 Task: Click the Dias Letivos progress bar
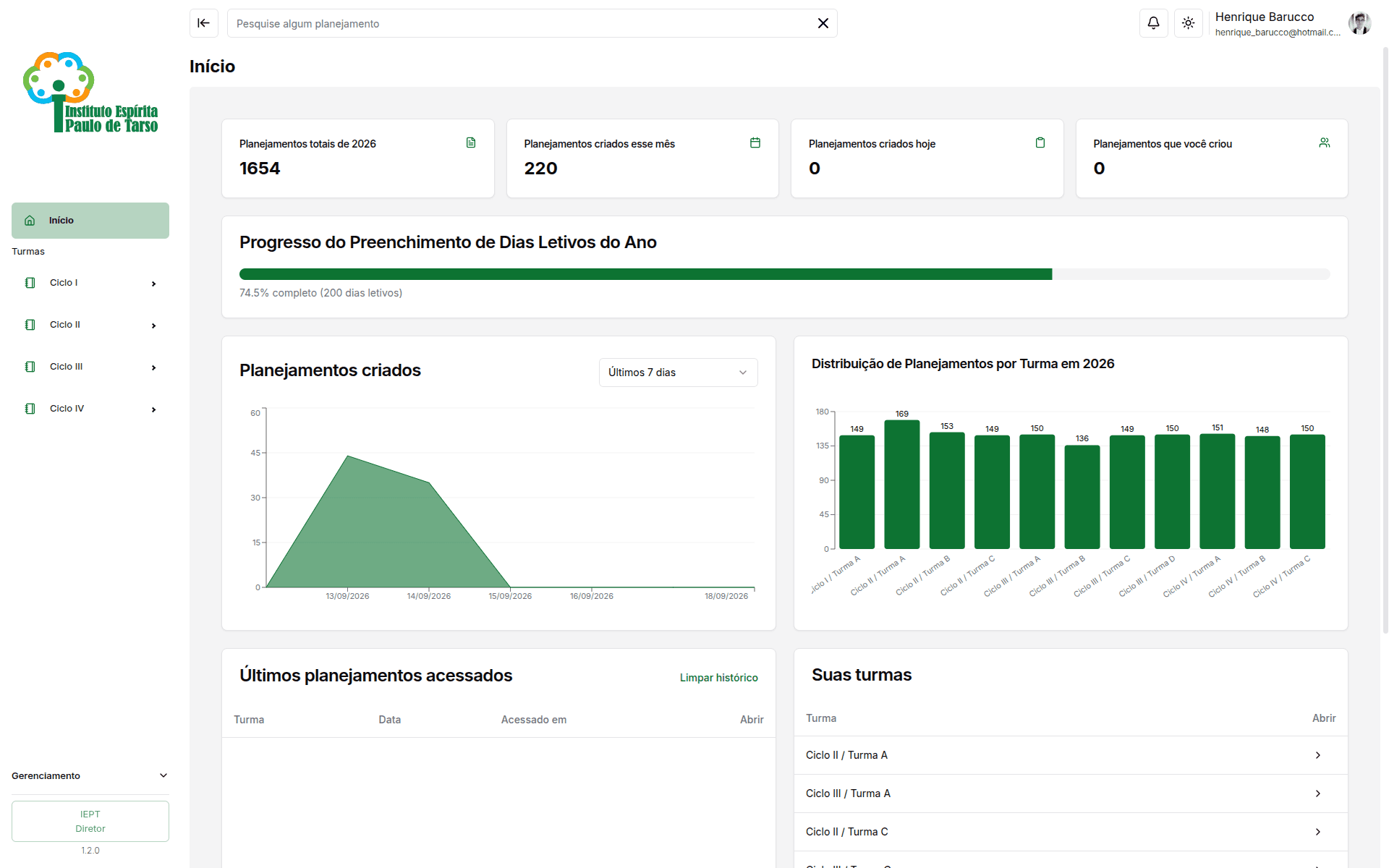coord(784,274)
